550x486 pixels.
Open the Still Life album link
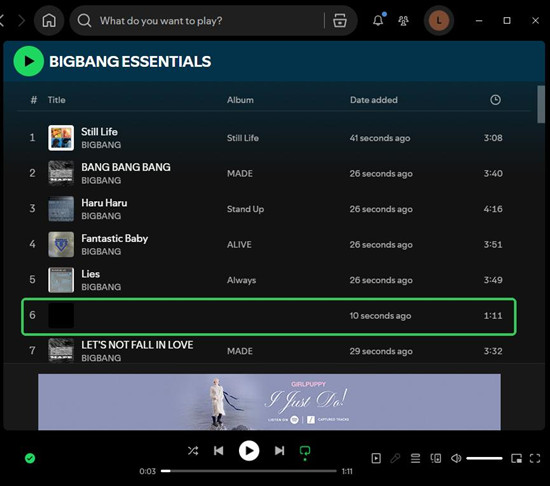243,138
